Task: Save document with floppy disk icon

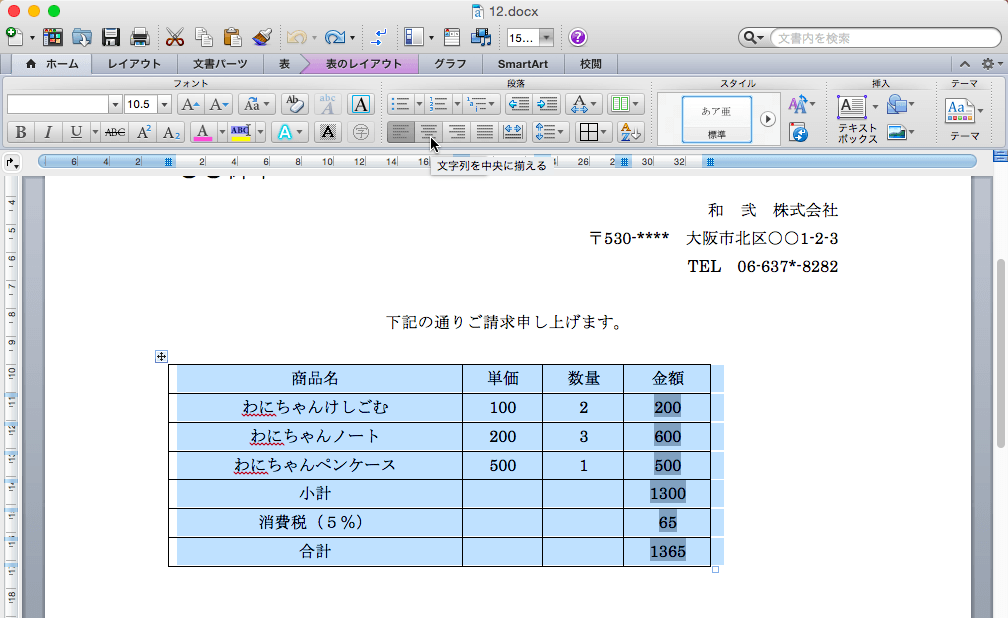Action: coord(111,37)
